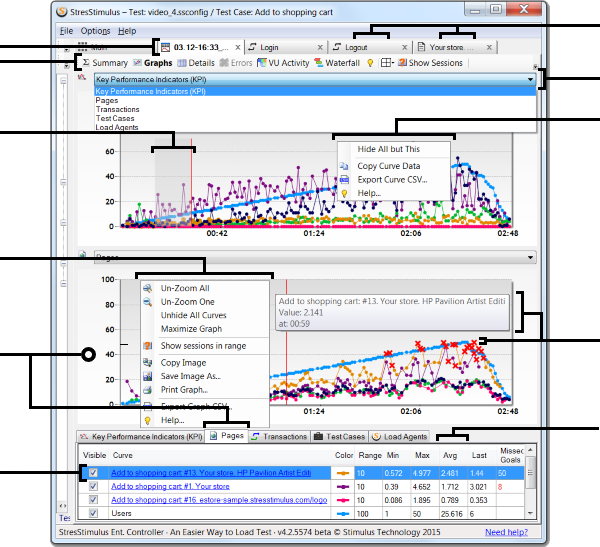The width and height of the screenshot is (600, 547).
Task: Expand the second graph's dropdown arrow
Action: click(530, 257)
